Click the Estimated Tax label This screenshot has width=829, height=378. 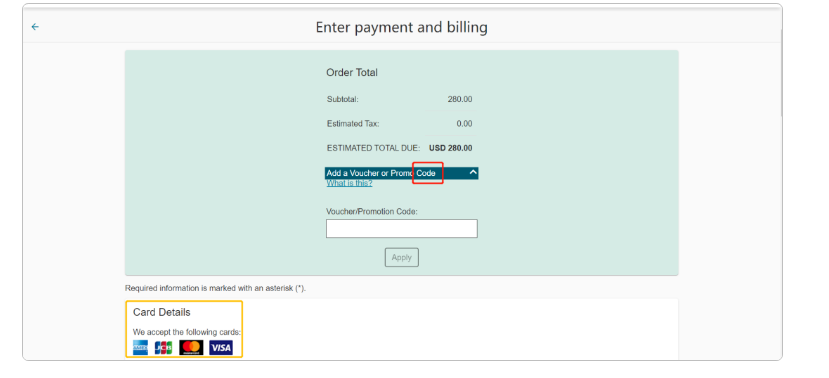point(353,124)
